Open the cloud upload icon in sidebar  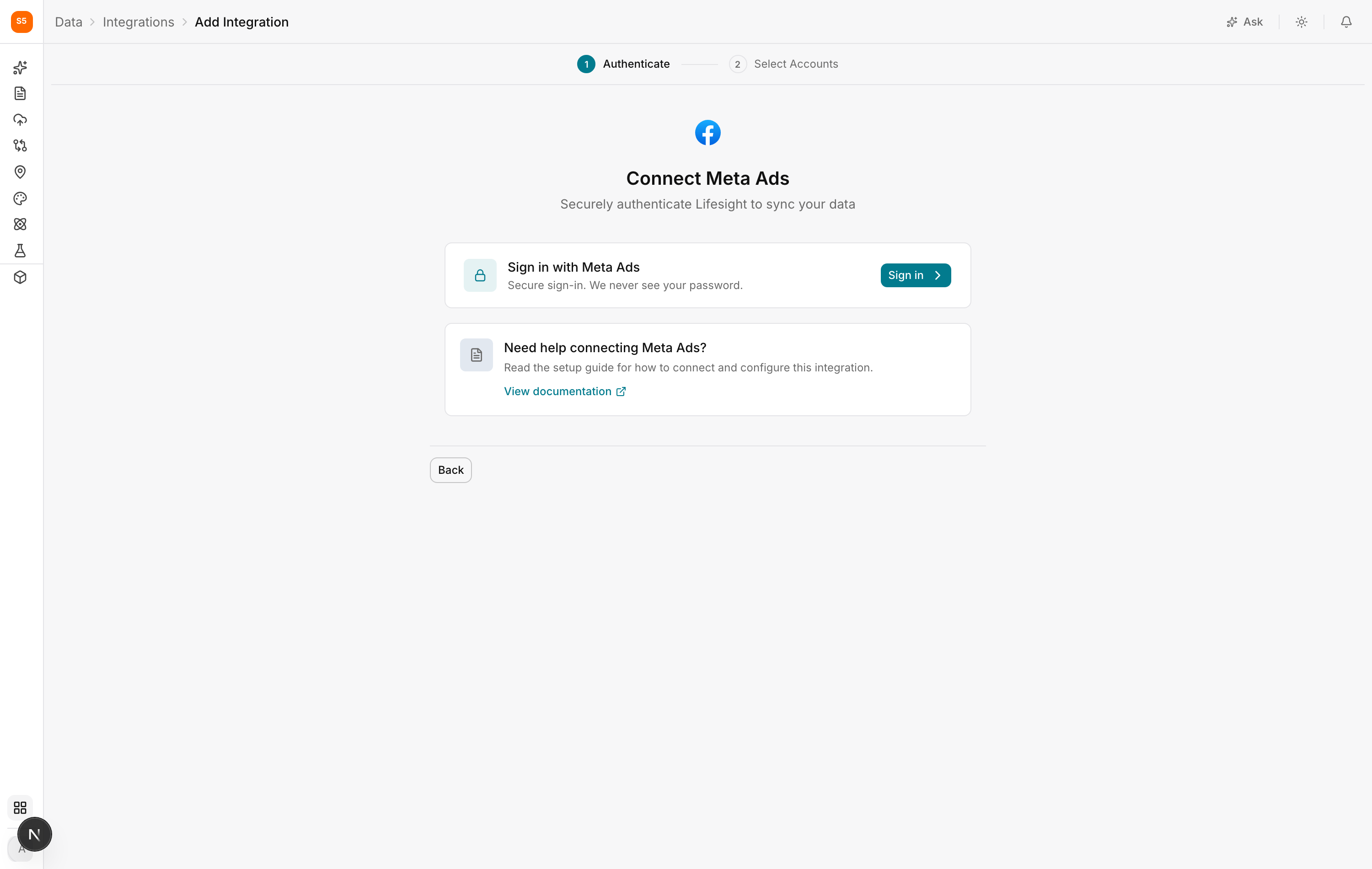point(21,120)
